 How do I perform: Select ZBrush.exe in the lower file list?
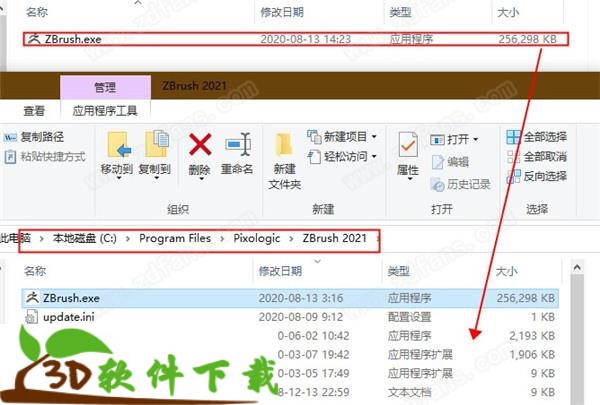click(x=290, y=298)
